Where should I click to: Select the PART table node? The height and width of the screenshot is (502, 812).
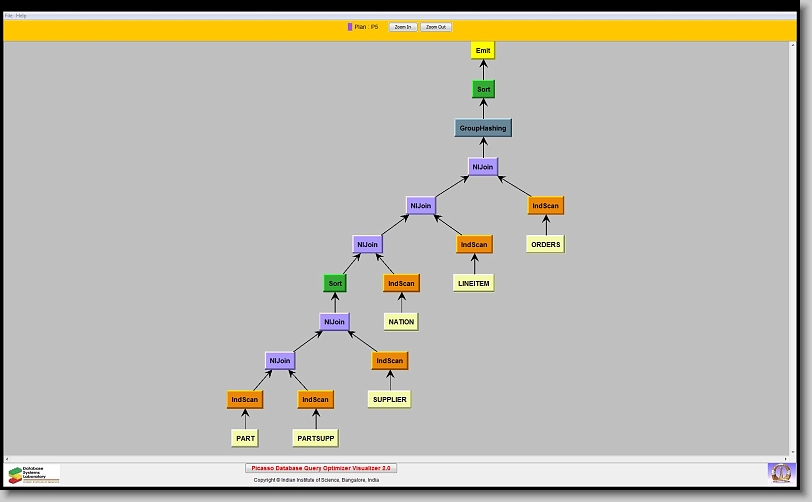point(245,438)
